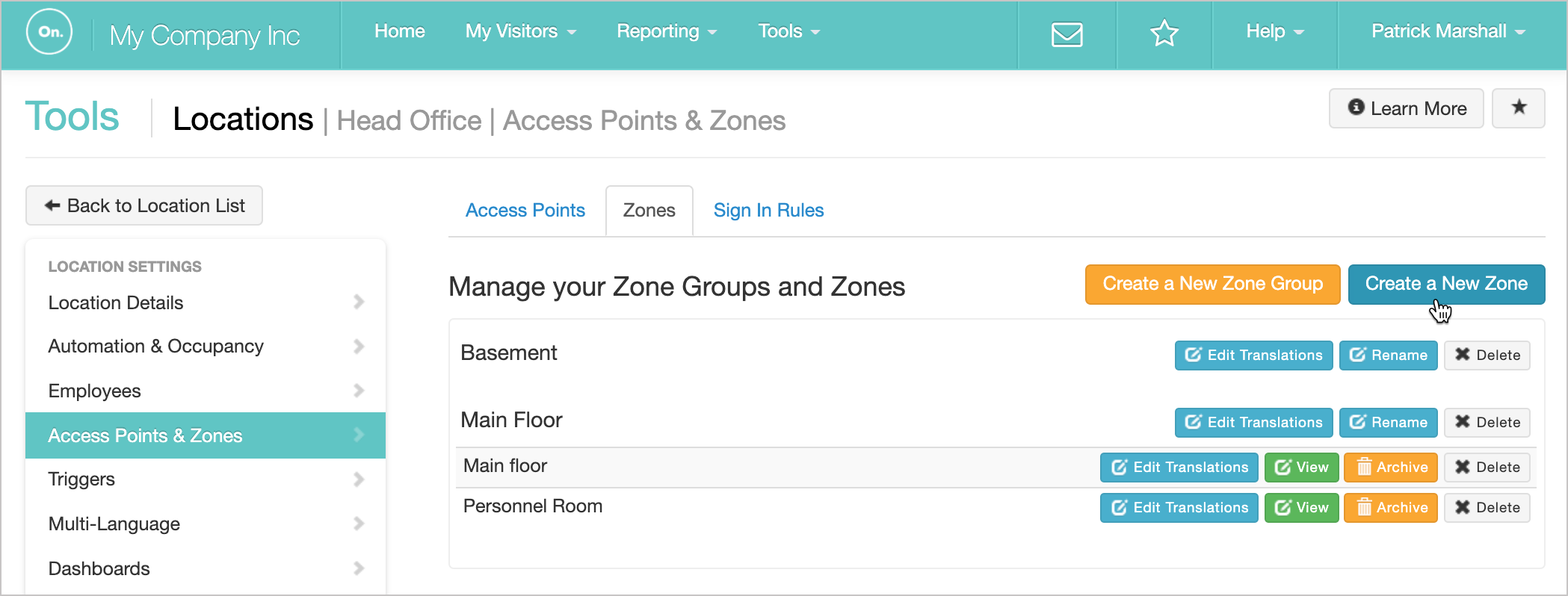Delete the Basement zone group
This screenshot has width=1568, height=596.
click(x=1487, y=356)
